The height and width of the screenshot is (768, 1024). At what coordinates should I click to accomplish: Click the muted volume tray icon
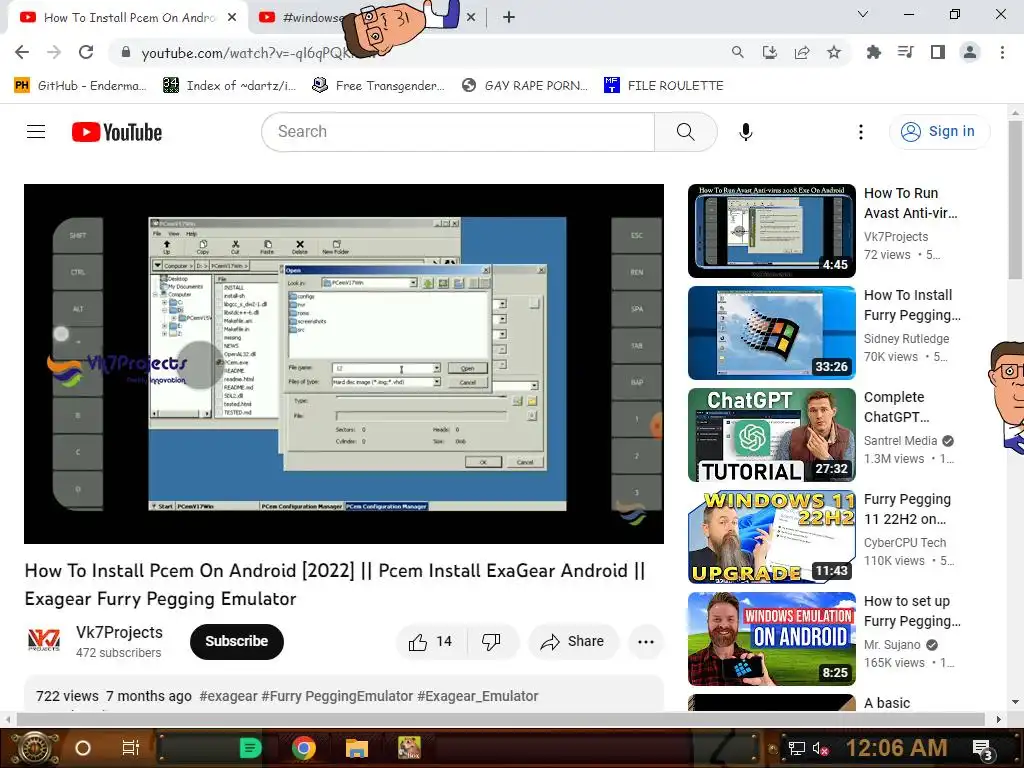click(x=821, y=748)
